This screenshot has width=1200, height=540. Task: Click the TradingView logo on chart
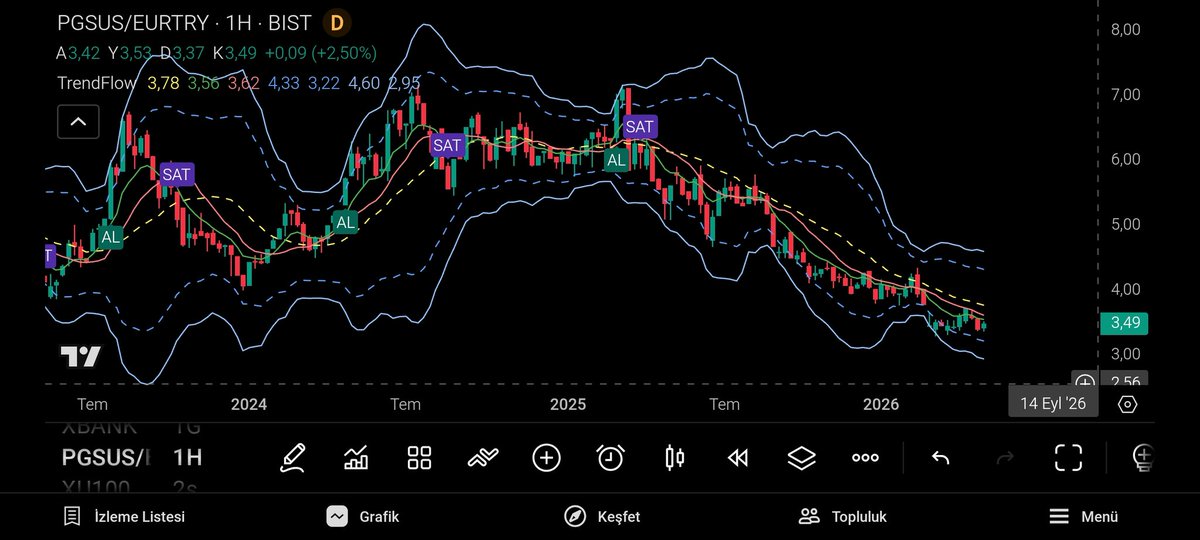[x=80, y=357]
